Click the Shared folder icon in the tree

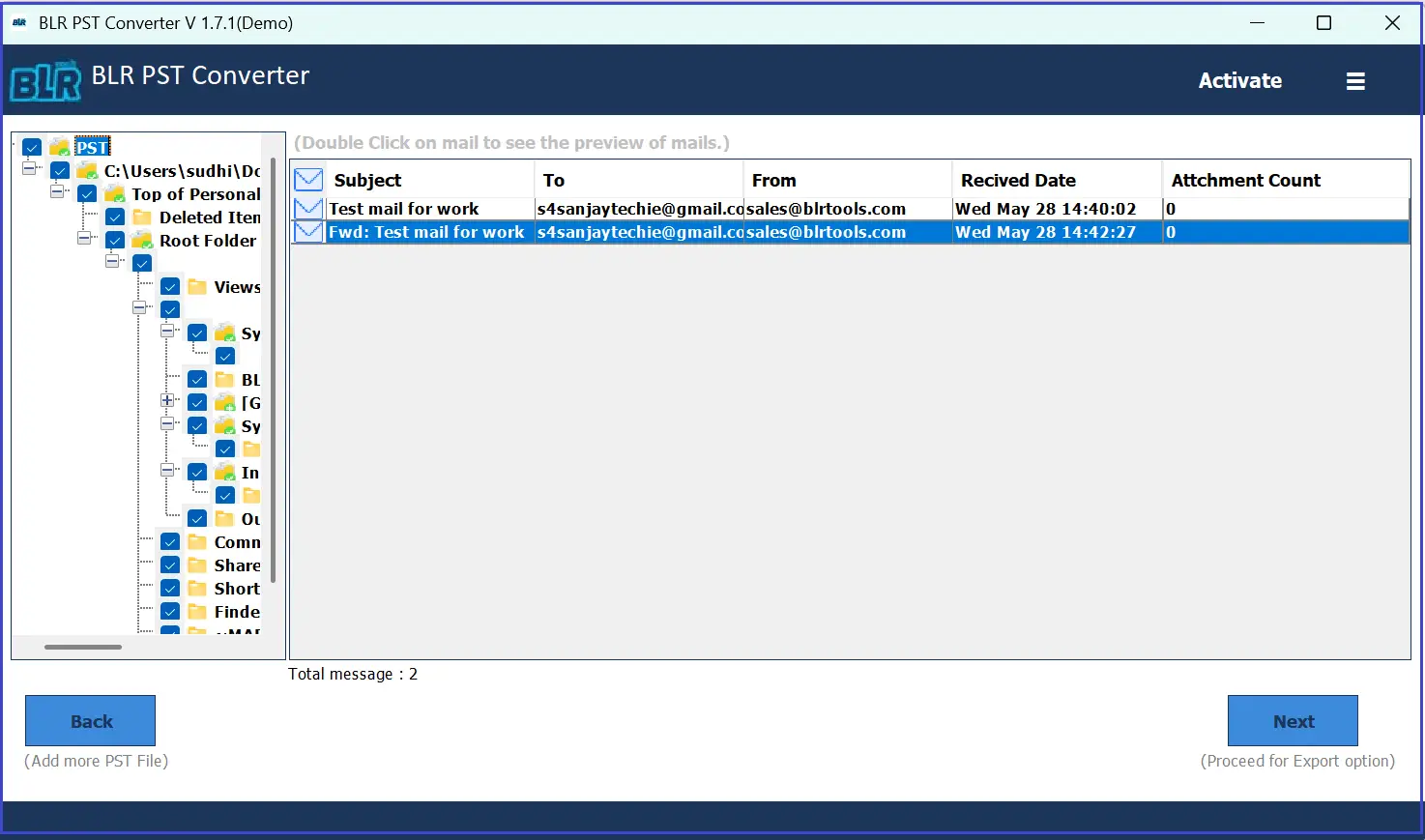coord(196,565)
